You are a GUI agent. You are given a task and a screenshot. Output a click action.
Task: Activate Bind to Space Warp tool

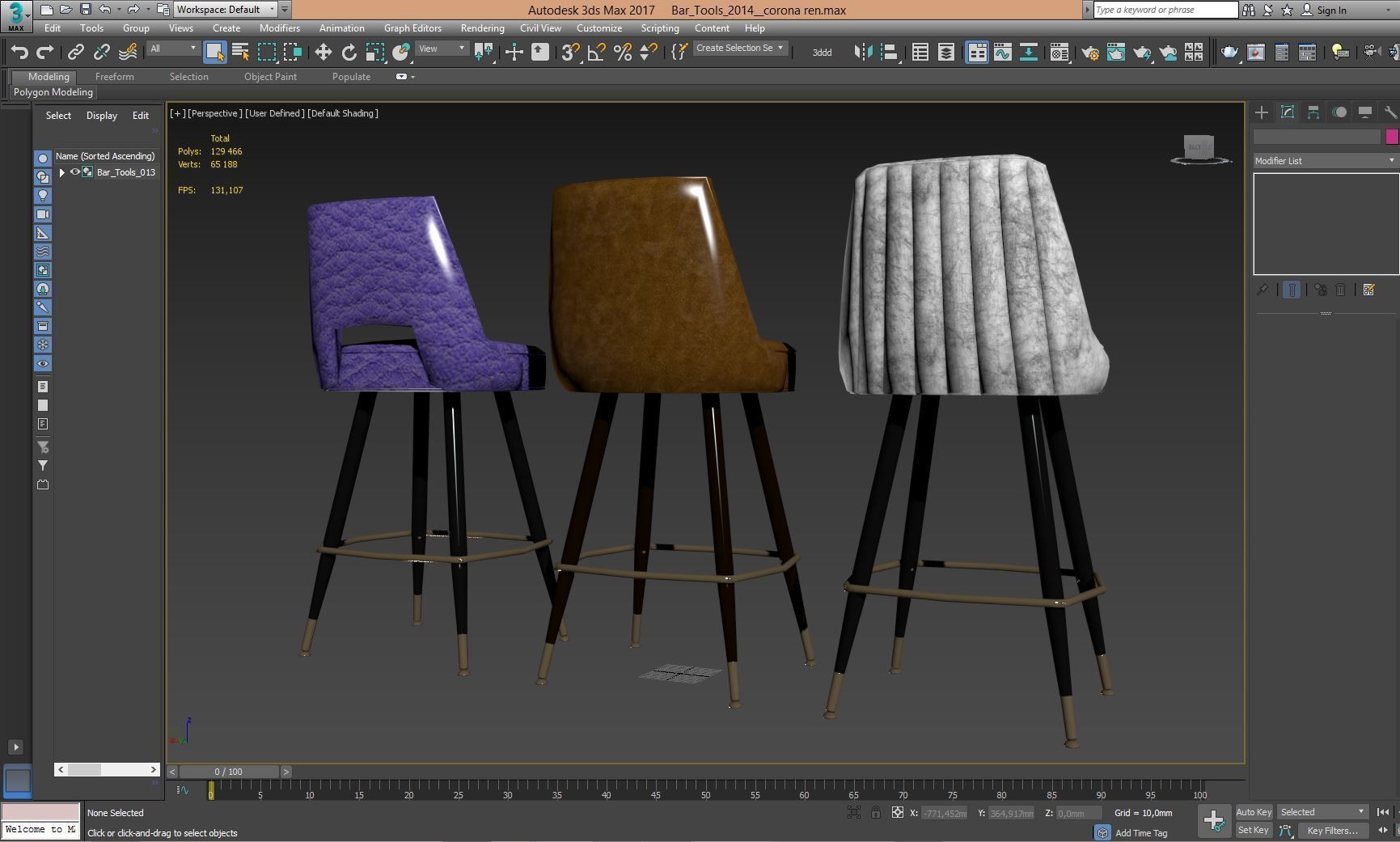click(x=127, y=52)
